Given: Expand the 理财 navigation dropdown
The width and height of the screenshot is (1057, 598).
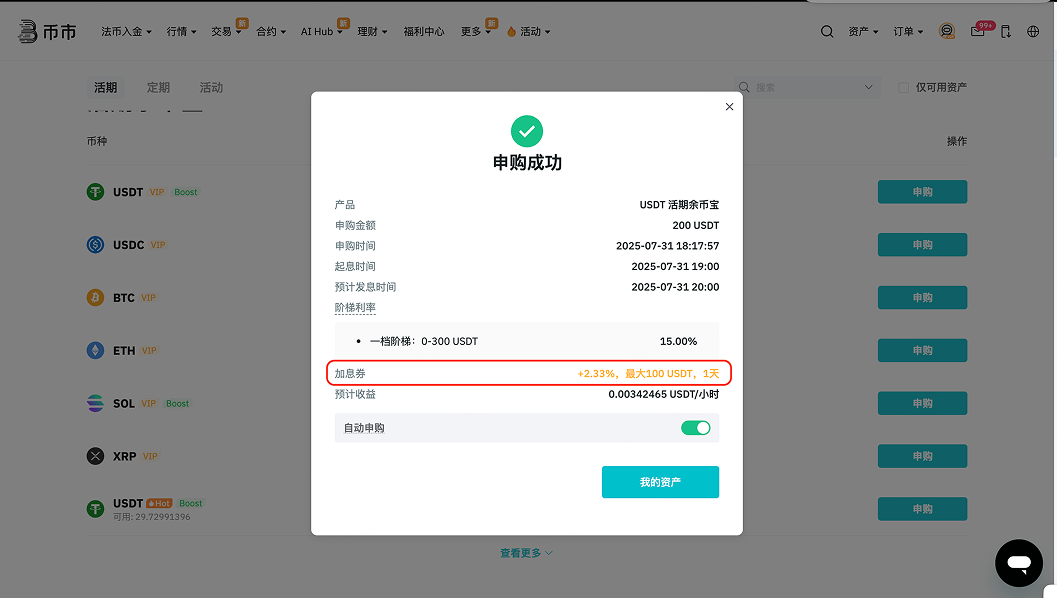Looking at the screenshot, I should [x=371, y=31].
